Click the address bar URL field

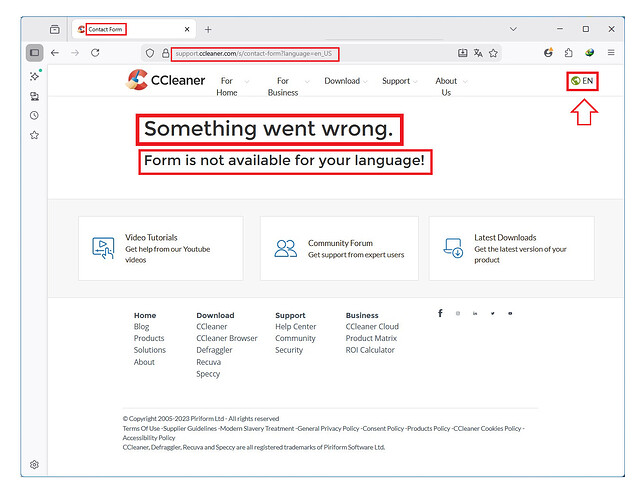[x=300, y=53]
